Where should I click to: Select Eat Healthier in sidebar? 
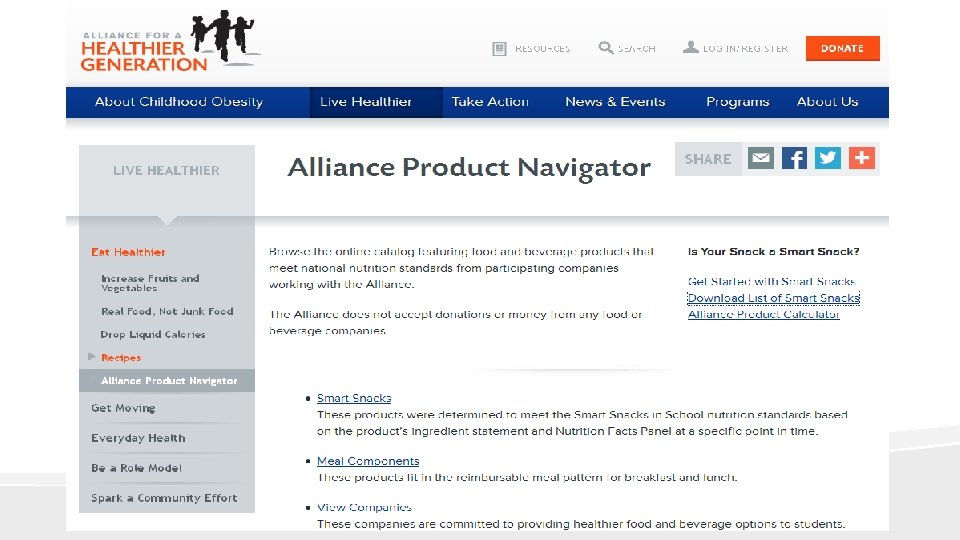[128, 252]
